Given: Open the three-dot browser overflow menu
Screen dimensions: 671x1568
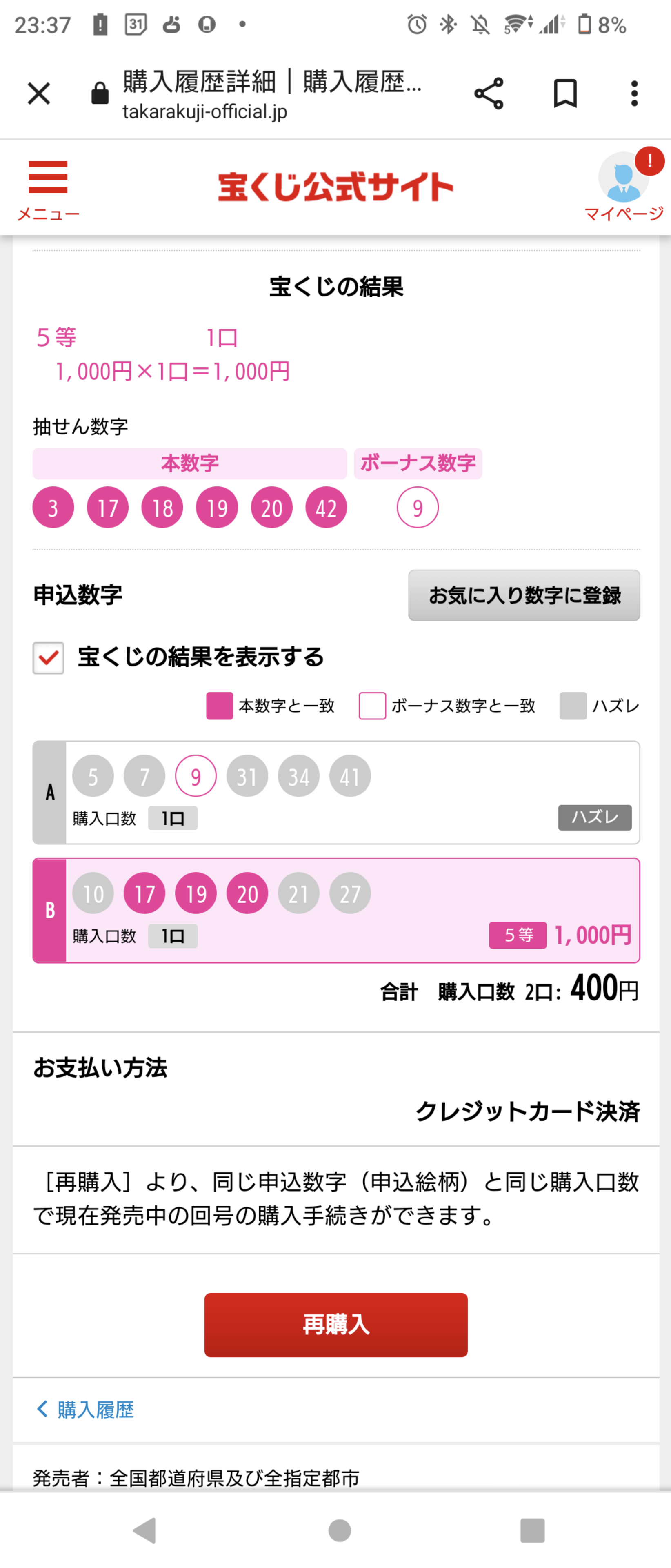Looking at the screenshot, I should (634, 94).
